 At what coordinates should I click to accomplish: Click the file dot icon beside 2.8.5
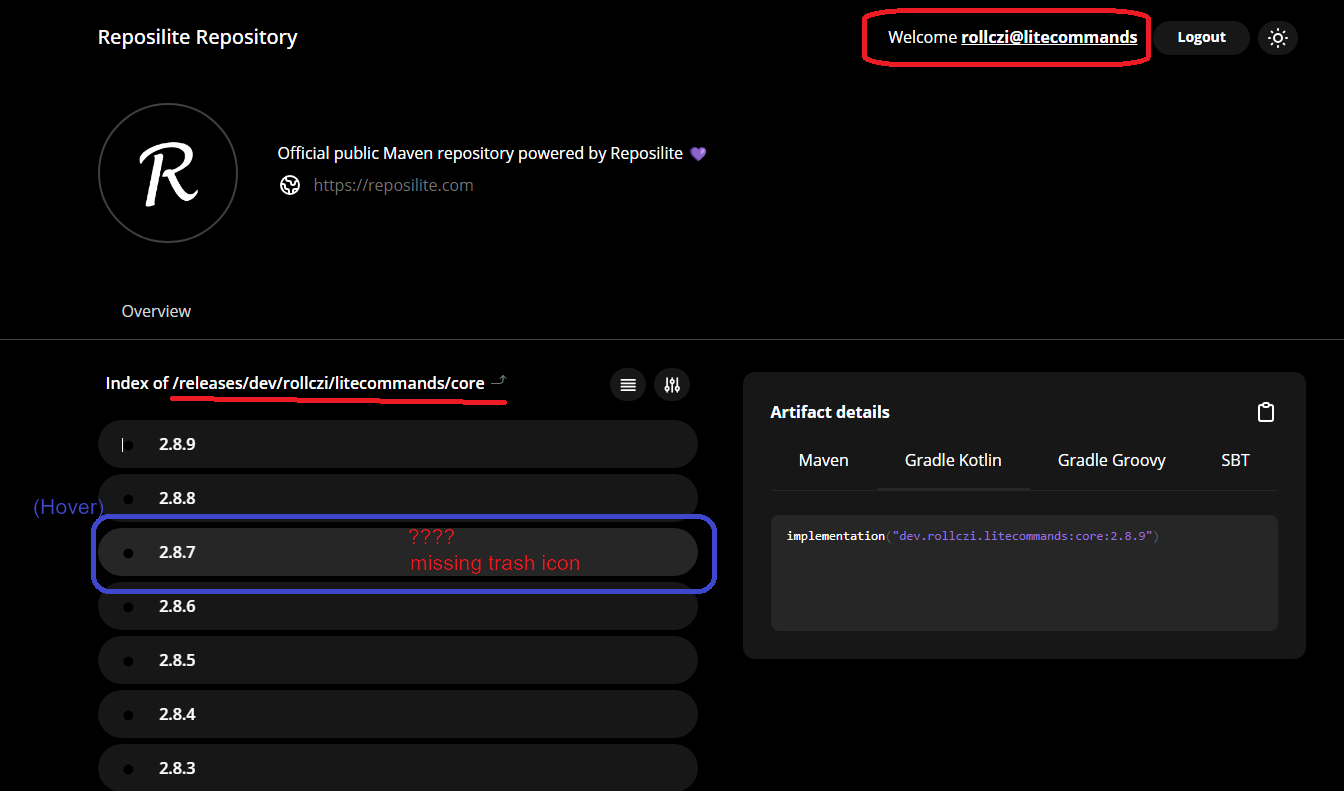(128, 659)
